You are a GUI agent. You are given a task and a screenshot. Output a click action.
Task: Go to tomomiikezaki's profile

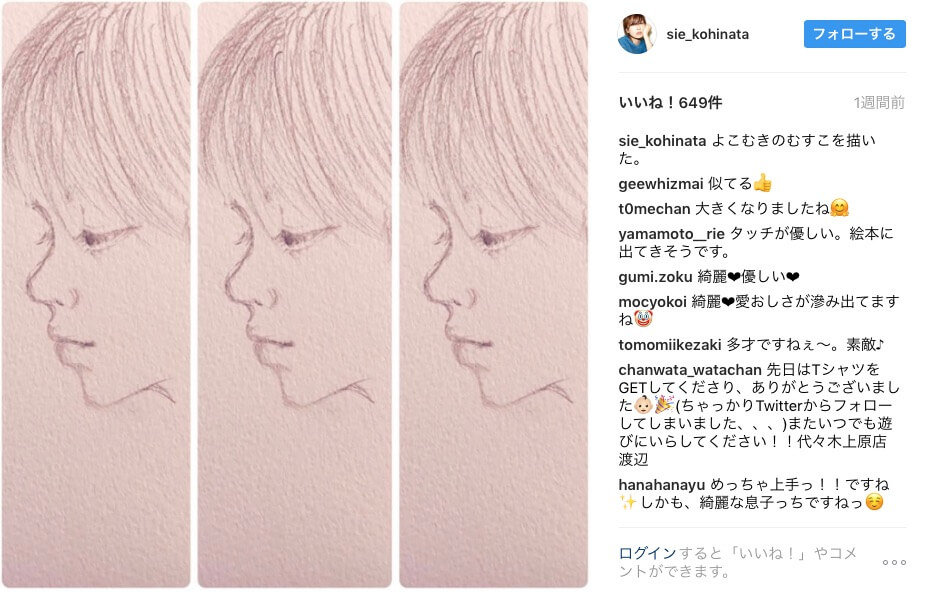[x=669, y=345]
